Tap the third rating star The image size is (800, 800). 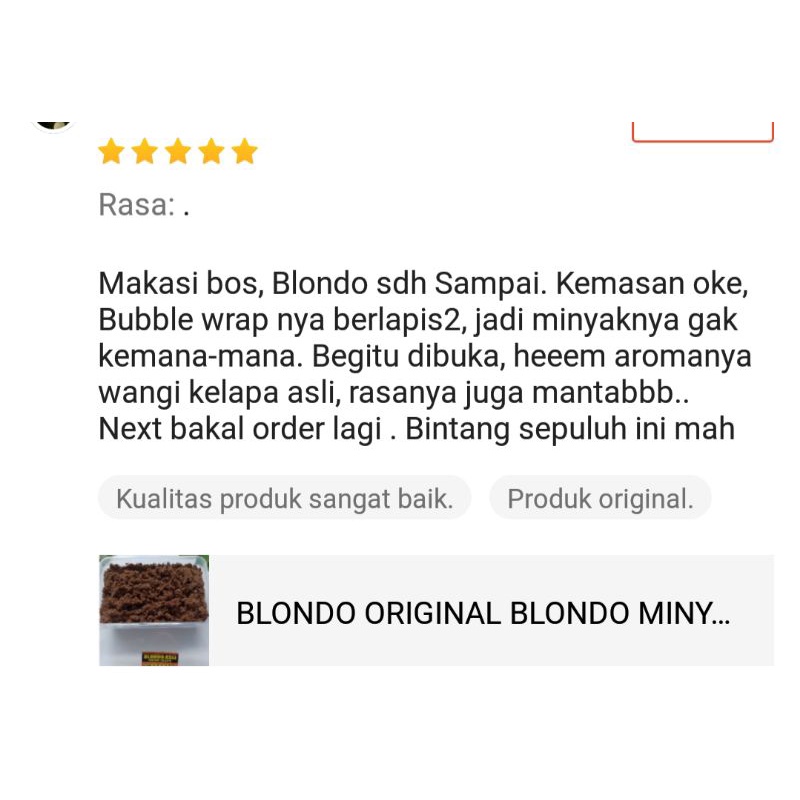pos(178,152)
